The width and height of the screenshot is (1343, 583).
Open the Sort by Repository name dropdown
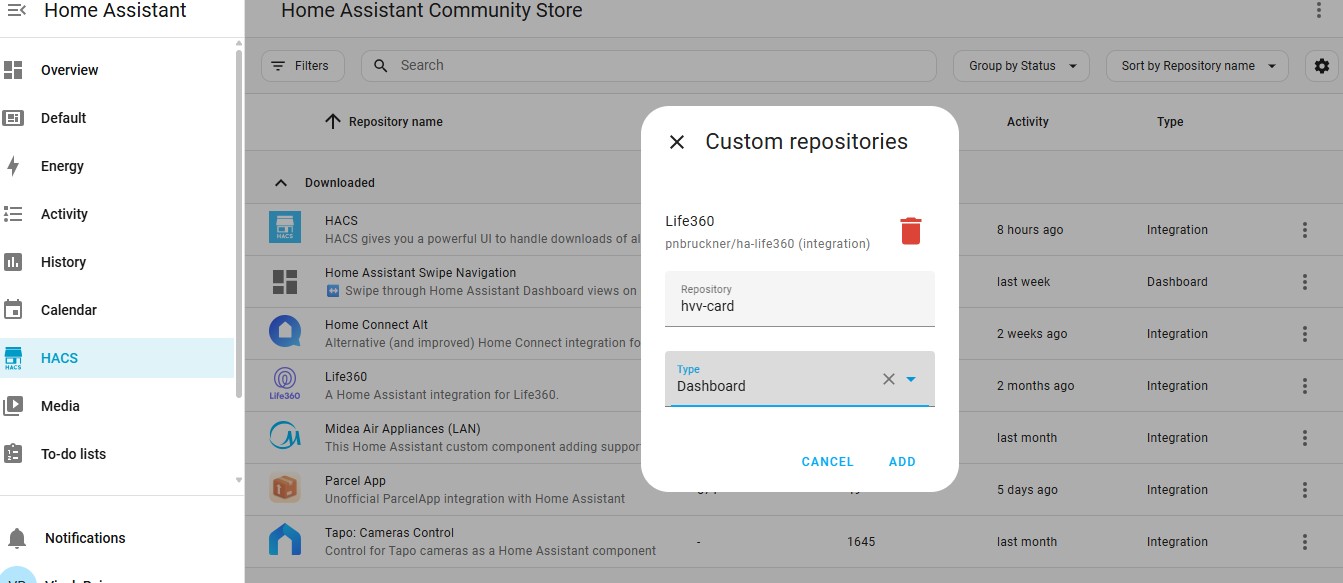click(x=1197, y=66)
